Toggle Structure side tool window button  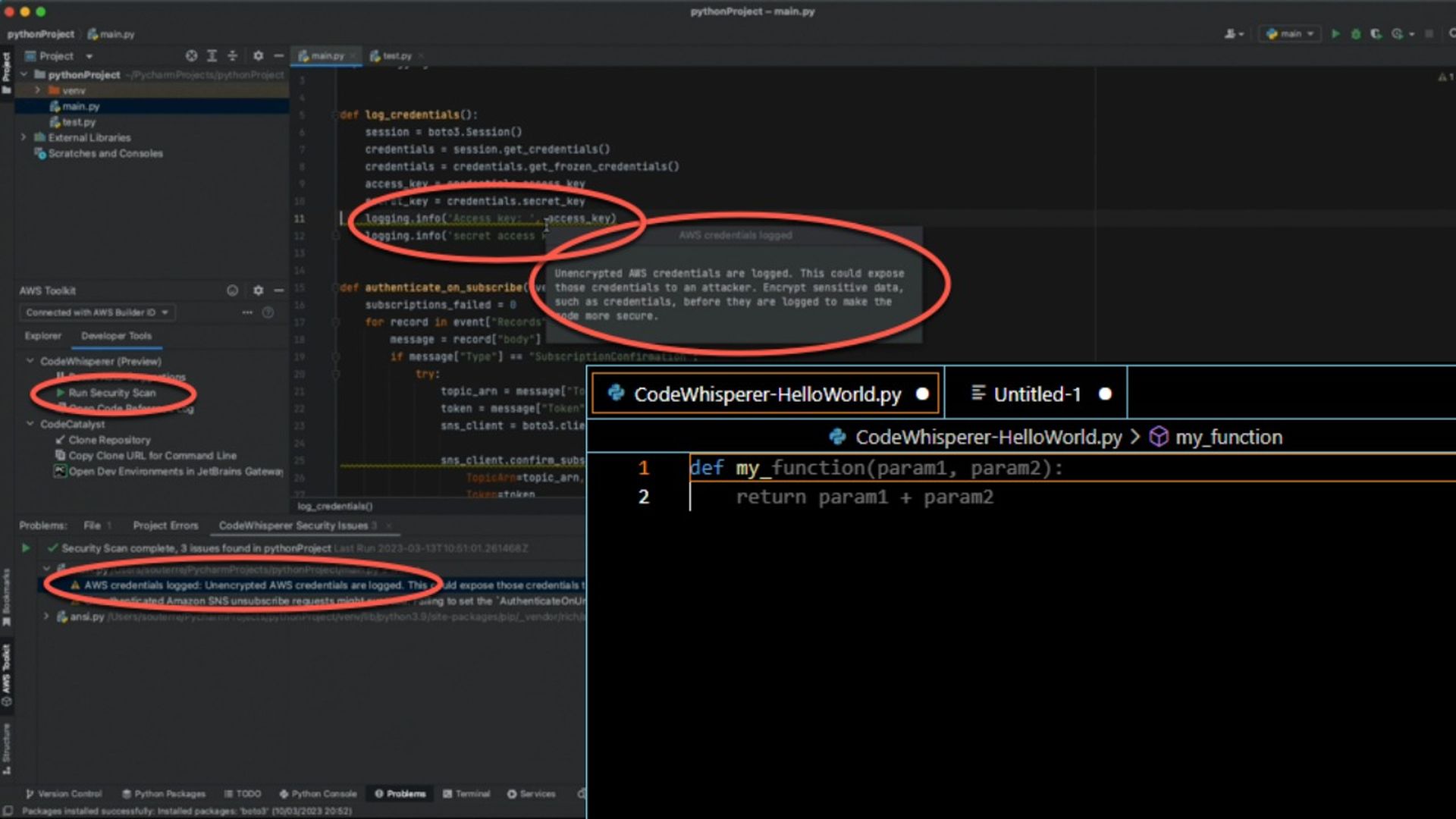pyautogui.click(x=7, y=748)
